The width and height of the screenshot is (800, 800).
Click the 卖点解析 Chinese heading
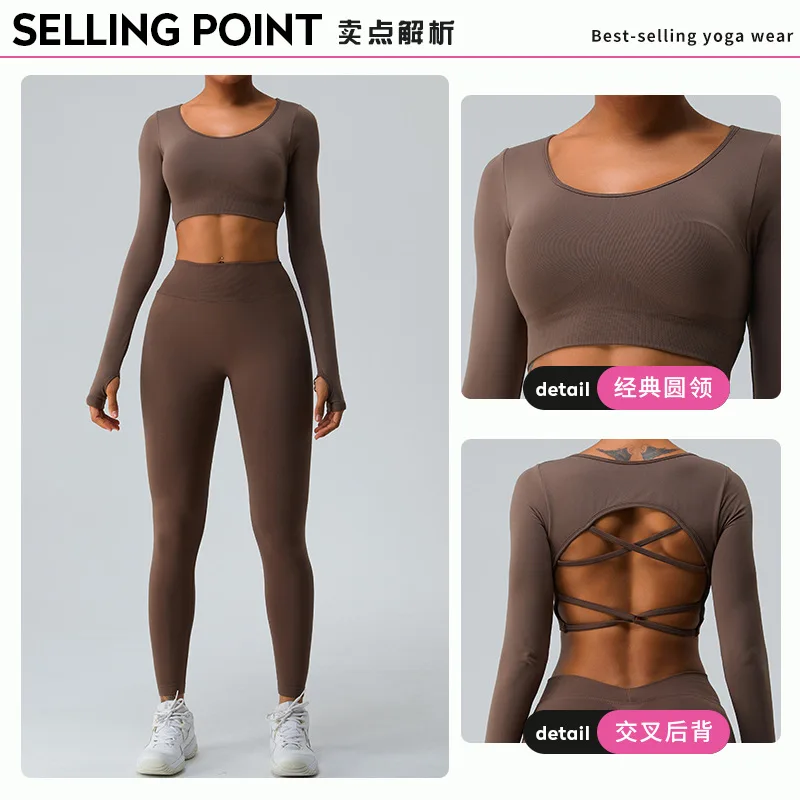click(395, 32)
